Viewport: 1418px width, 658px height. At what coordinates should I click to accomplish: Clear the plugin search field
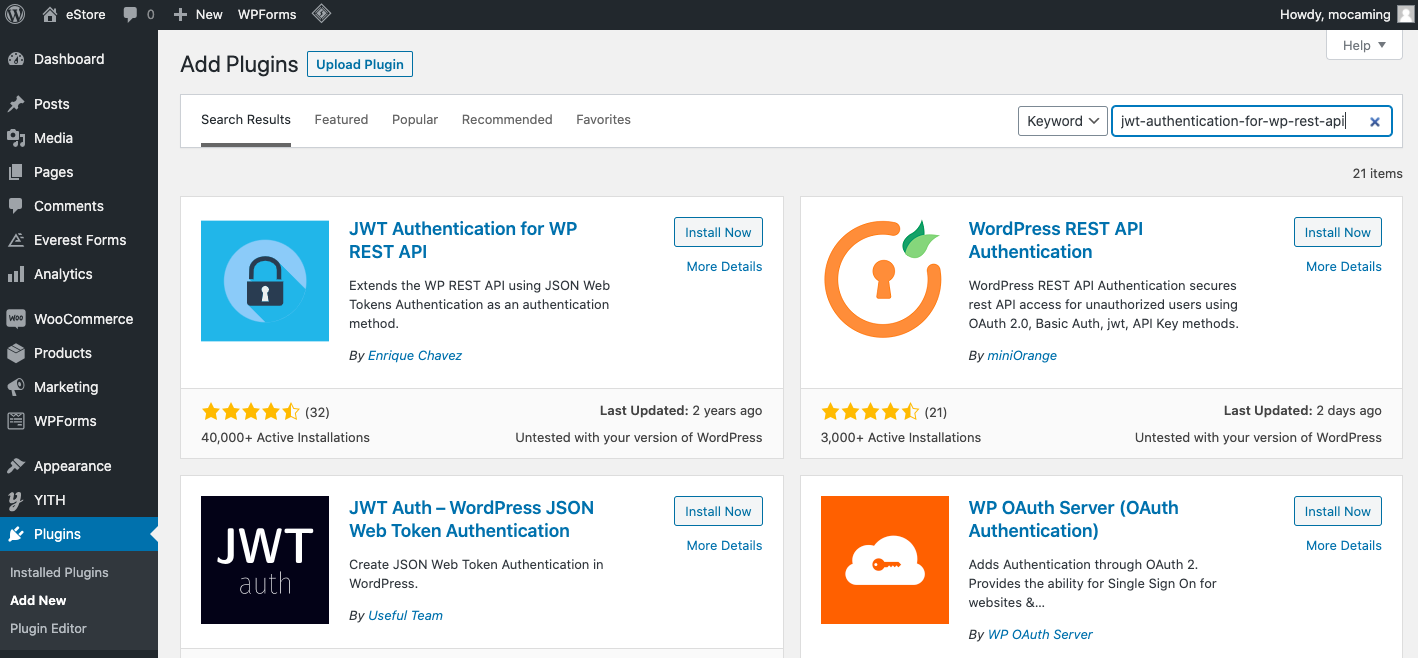tap(1374, 122)
